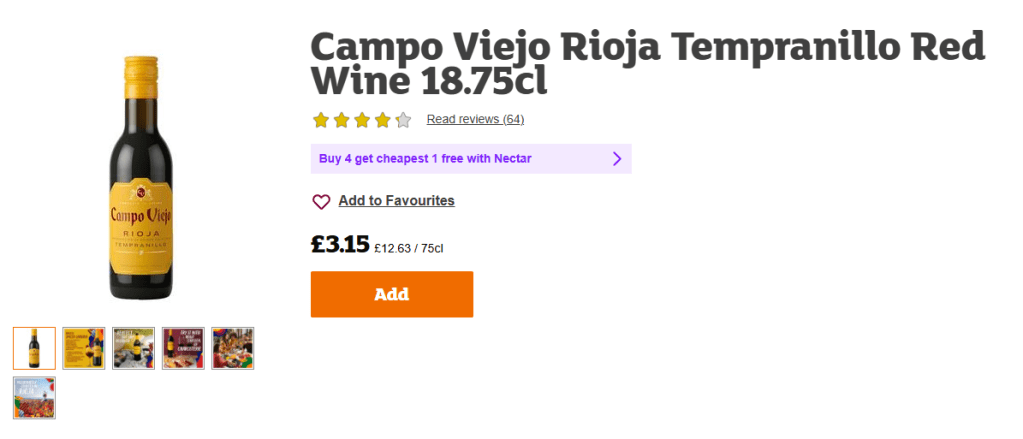
Task: Click the purple chevron on Nectar offer
Action: point(617,158)
